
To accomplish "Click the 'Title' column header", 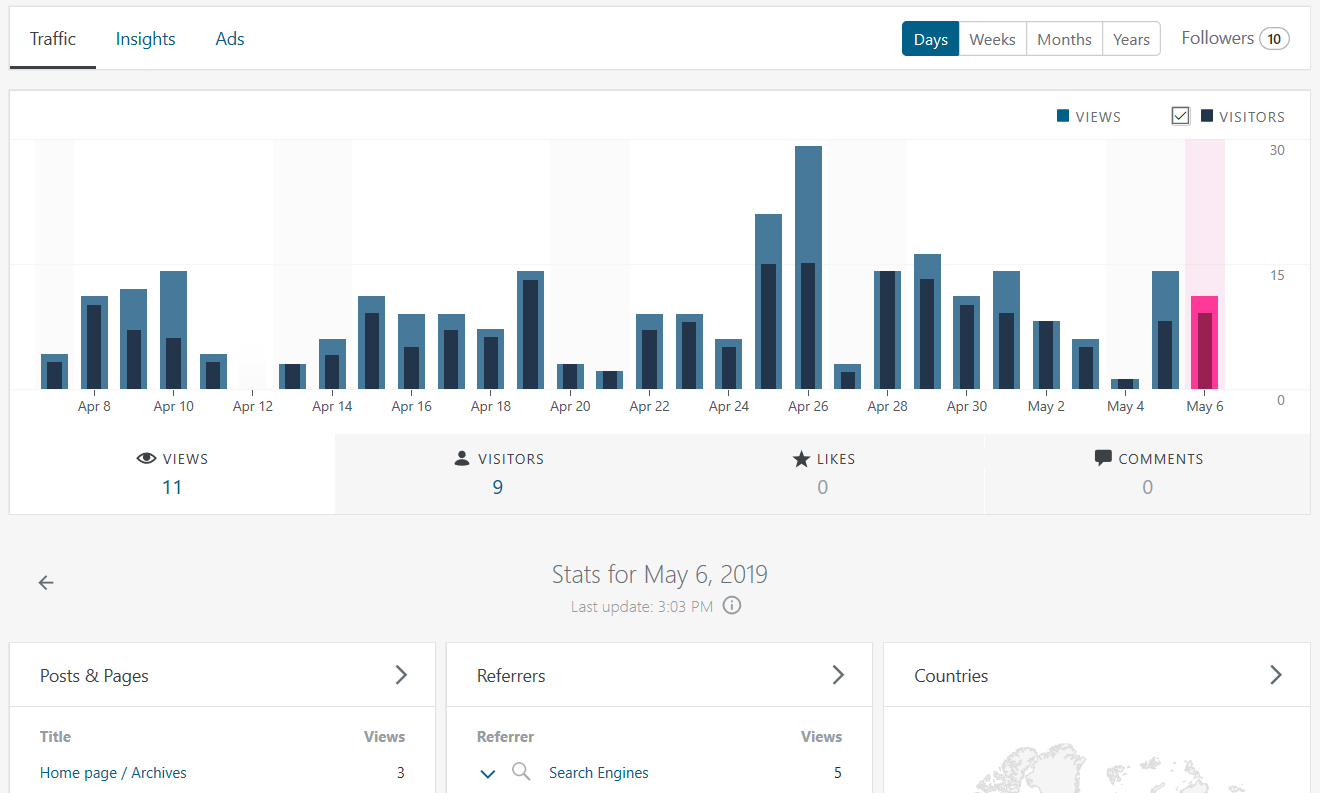I will coord(55,737).
